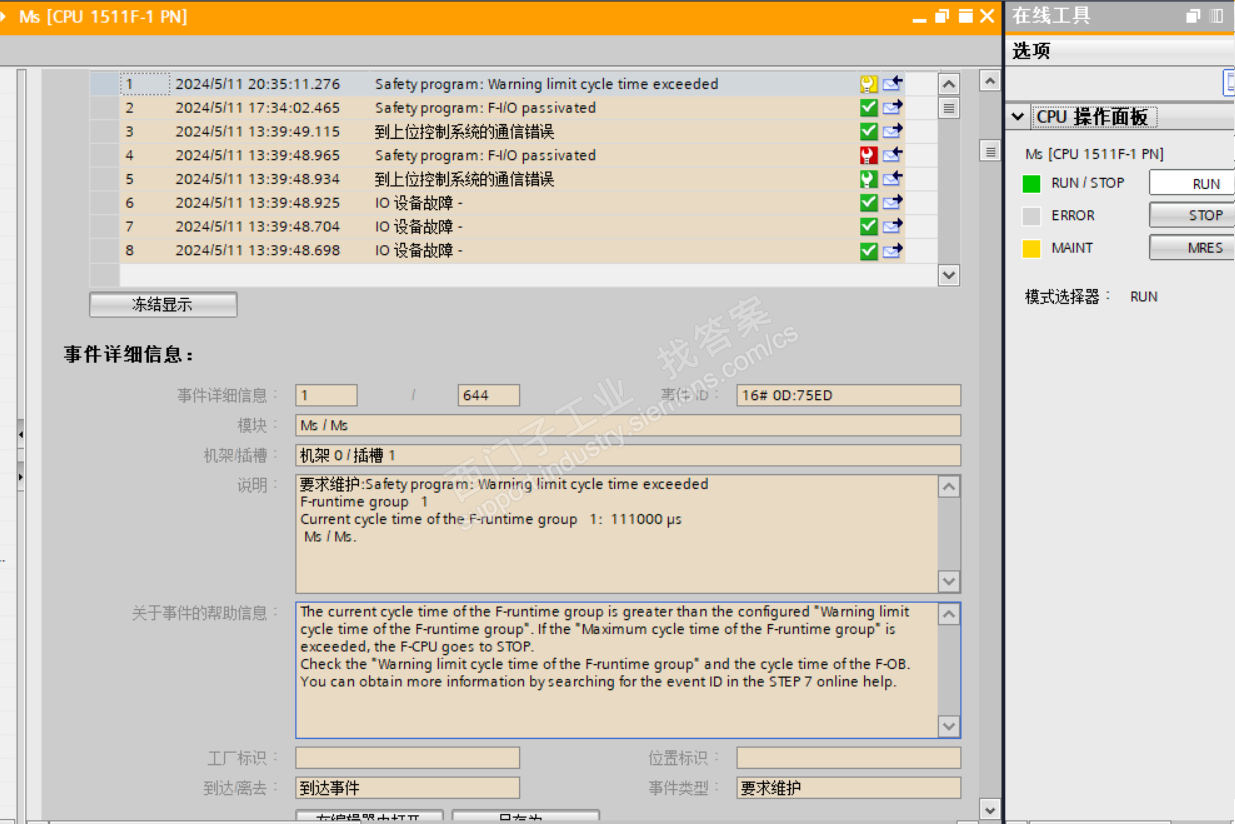This screenshot has width=1235, height=824.
Task: Select row 3 到上位控制系统的通信错误
Action: (x=512, y=131)
